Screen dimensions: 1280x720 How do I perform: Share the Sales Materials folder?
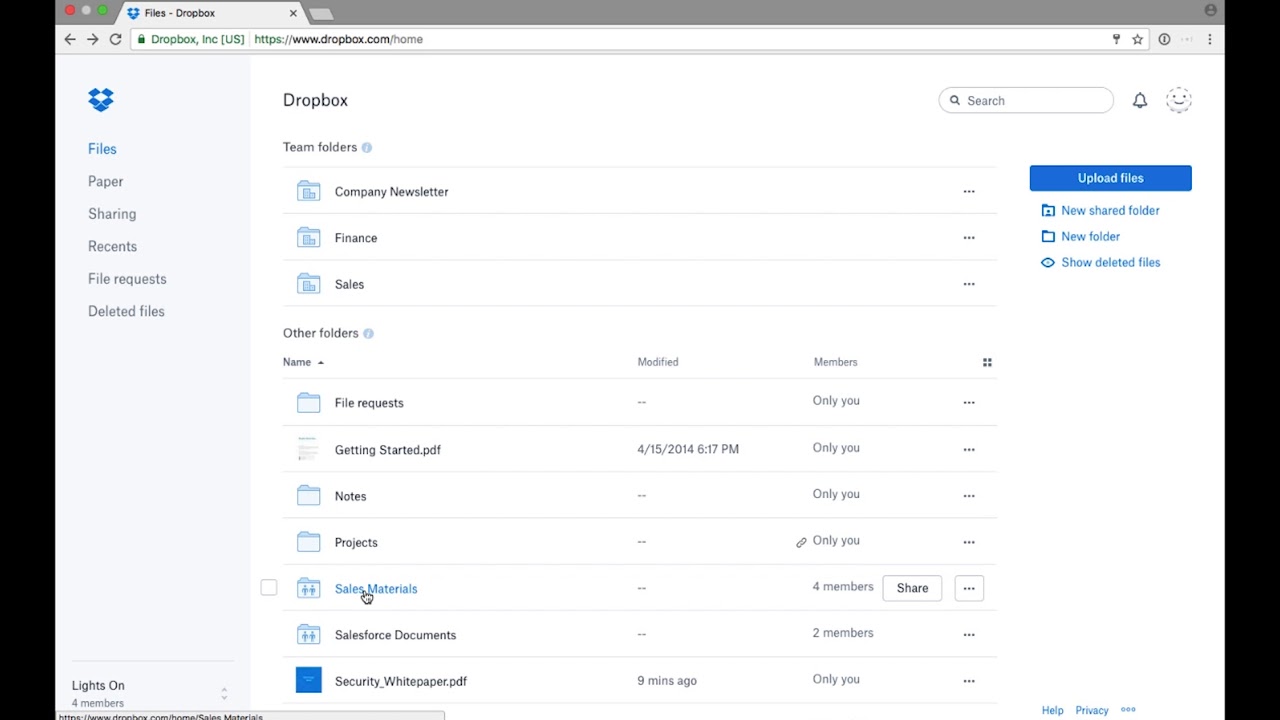point(912,588)
